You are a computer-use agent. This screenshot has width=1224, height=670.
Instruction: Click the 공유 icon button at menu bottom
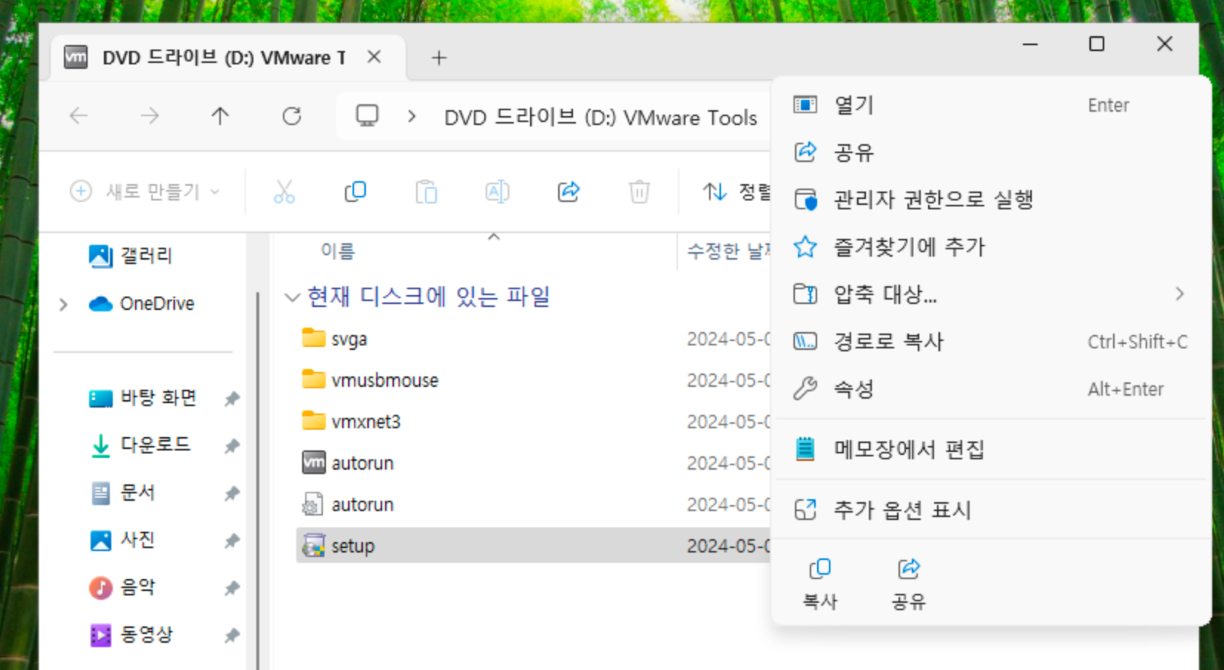909,584
